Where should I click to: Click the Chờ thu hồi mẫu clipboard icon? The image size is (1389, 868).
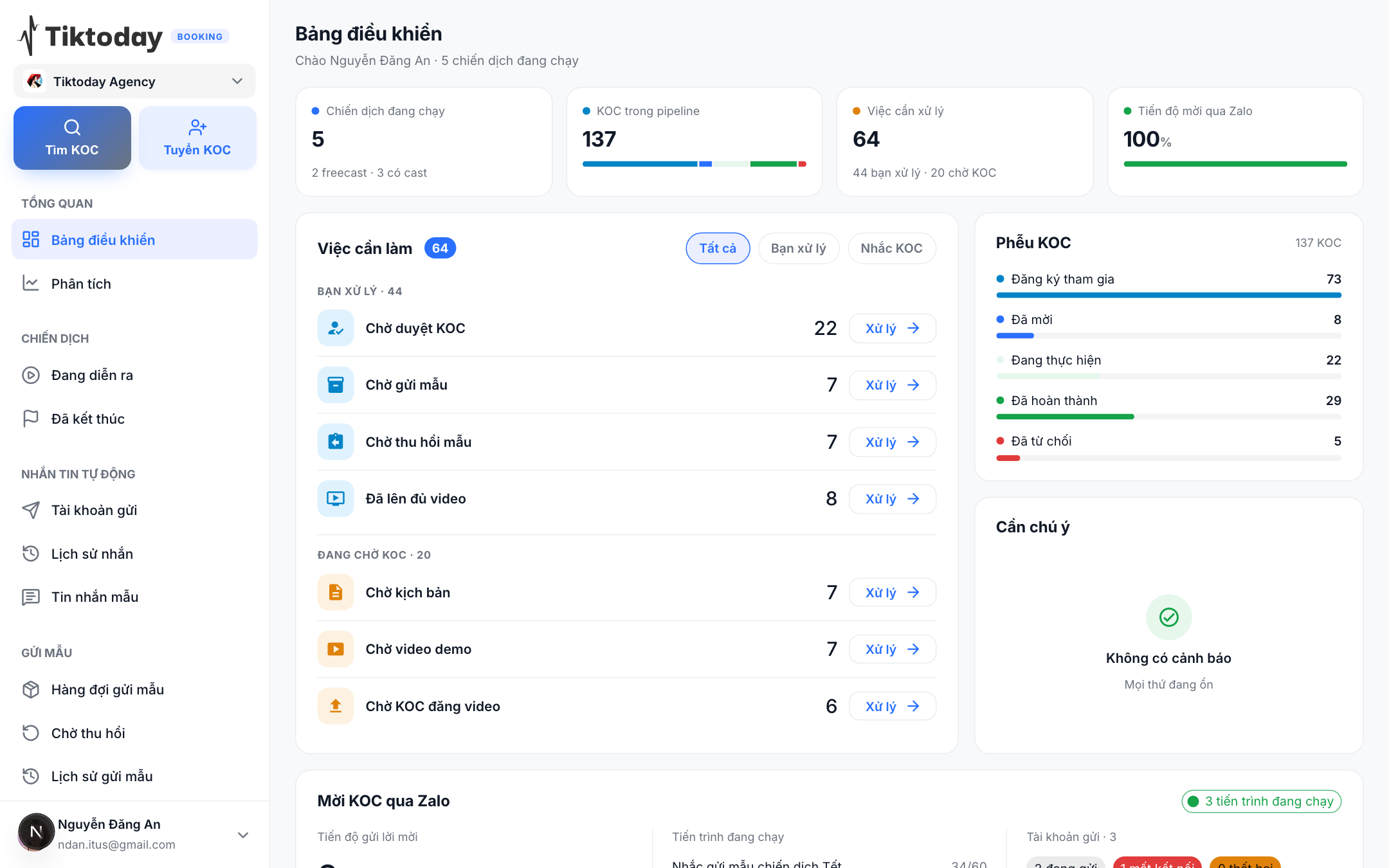coord(336,442)
